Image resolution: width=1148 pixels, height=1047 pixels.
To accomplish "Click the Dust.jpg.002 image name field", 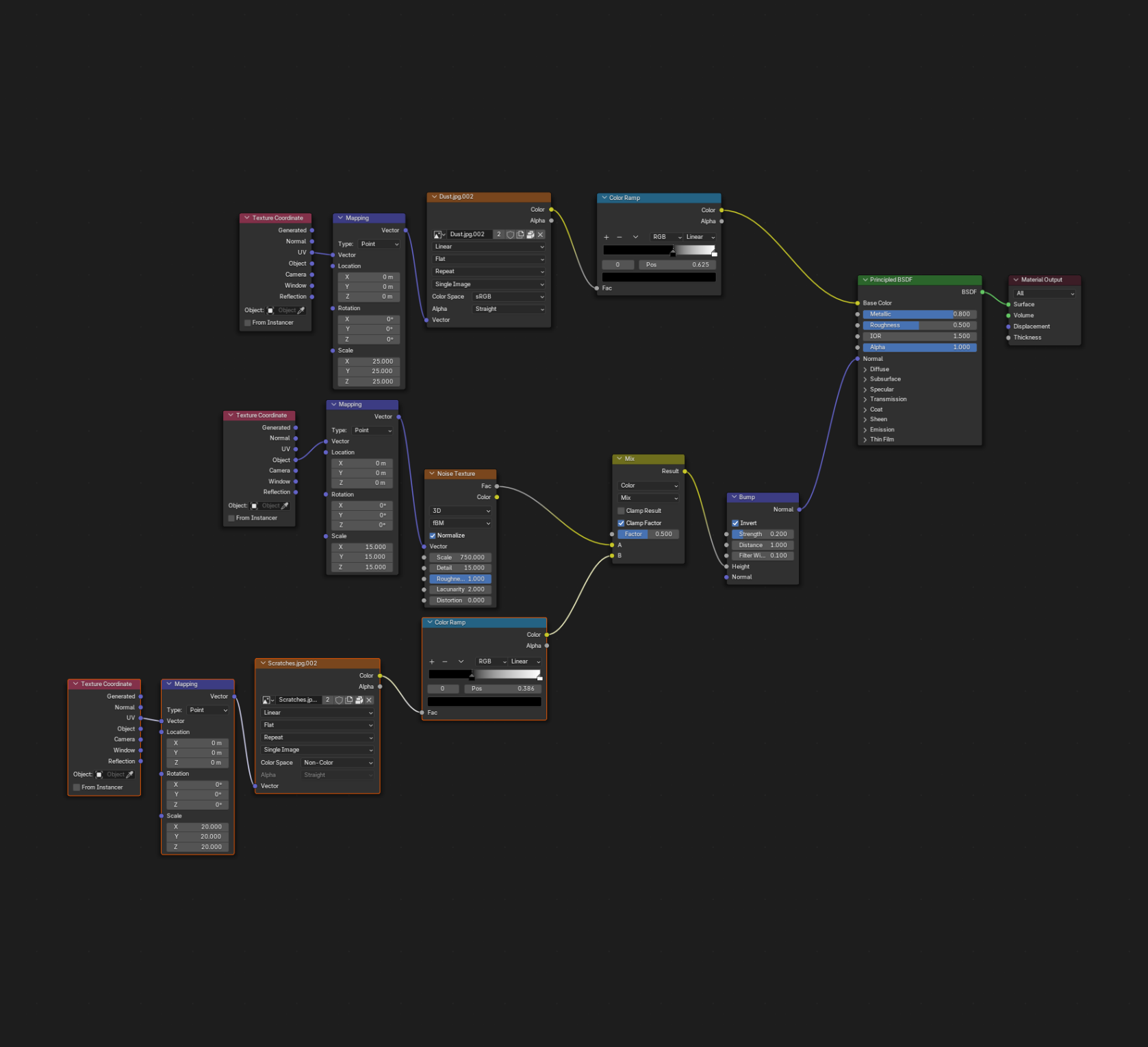I will click(470, 235).
